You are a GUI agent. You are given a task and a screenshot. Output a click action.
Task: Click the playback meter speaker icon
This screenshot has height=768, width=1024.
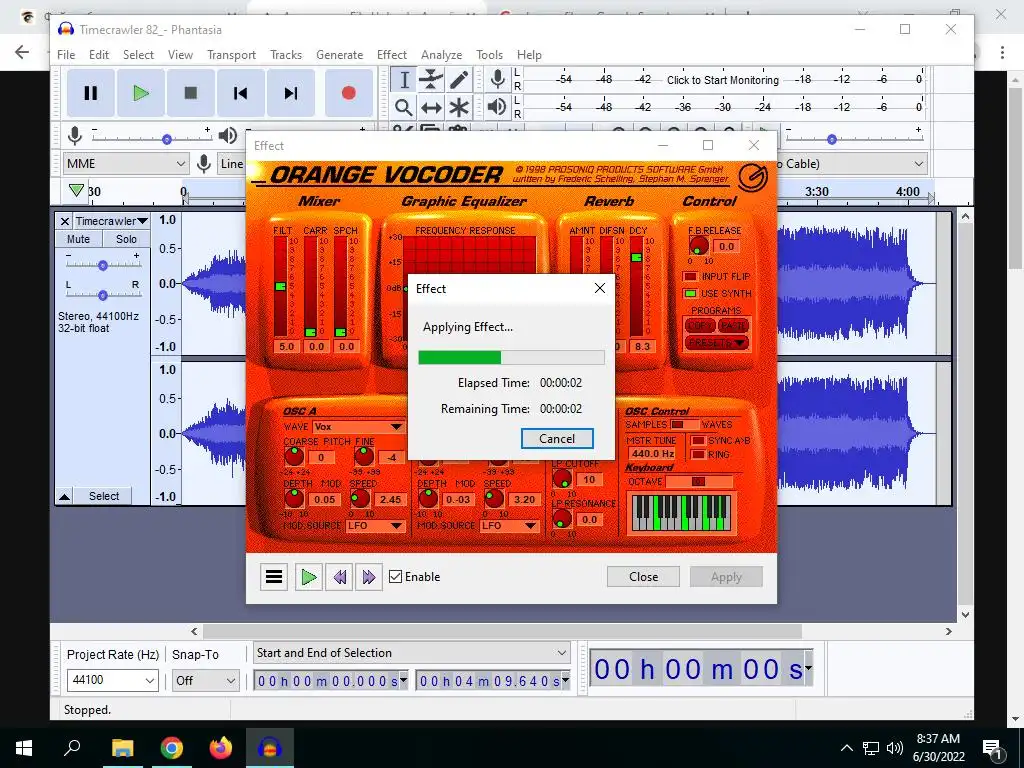(497, 106)
